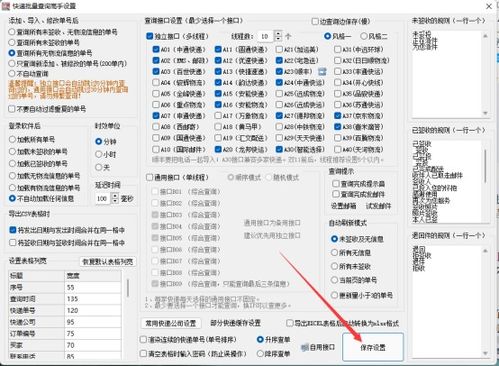This screenshot has height=366, width=499.
Task: Click the app icon in the title bar
Action: coord(6,6)
